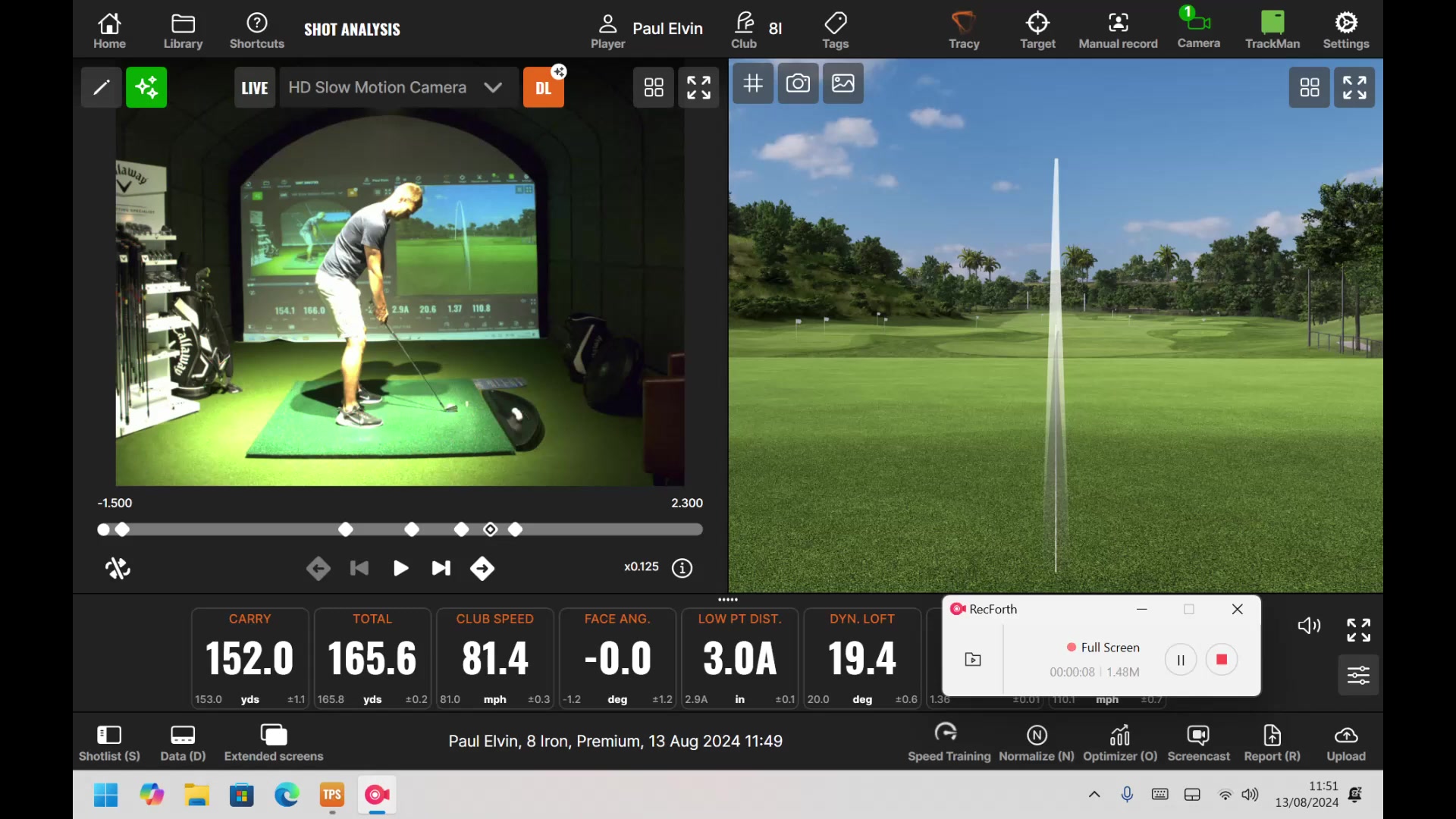Expand the video view layout grid
The height and width of the screenshot is (819, 1456).
click(x=653, y=87)
